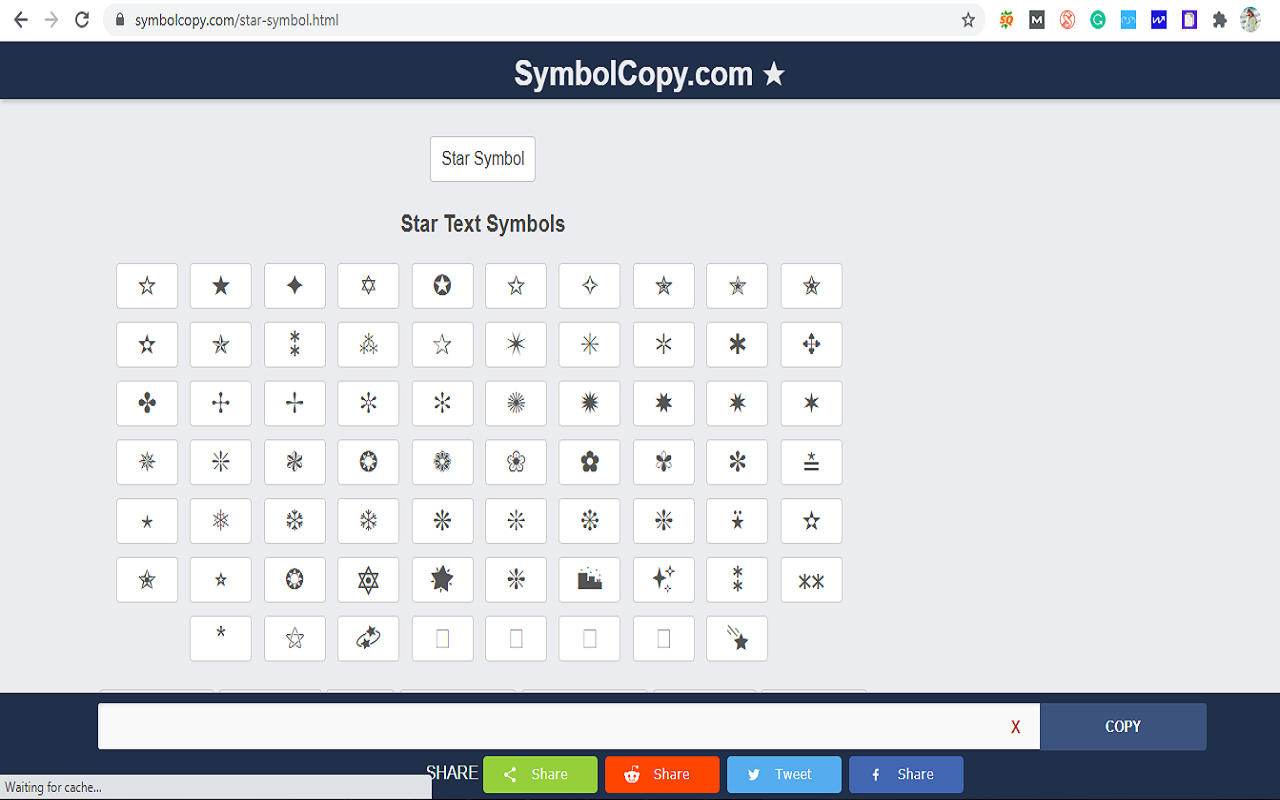
Task: Select the circled white star symbol
Action: pos(442,285)
